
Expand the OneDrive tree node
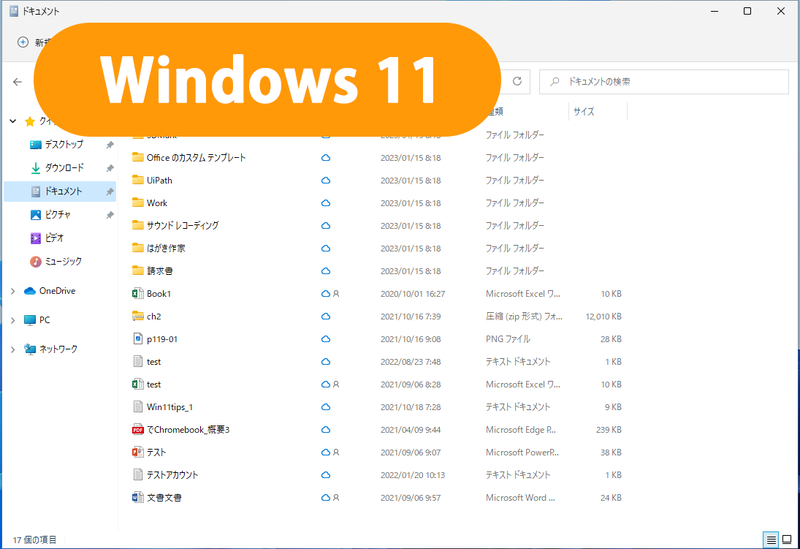[13, 291]
